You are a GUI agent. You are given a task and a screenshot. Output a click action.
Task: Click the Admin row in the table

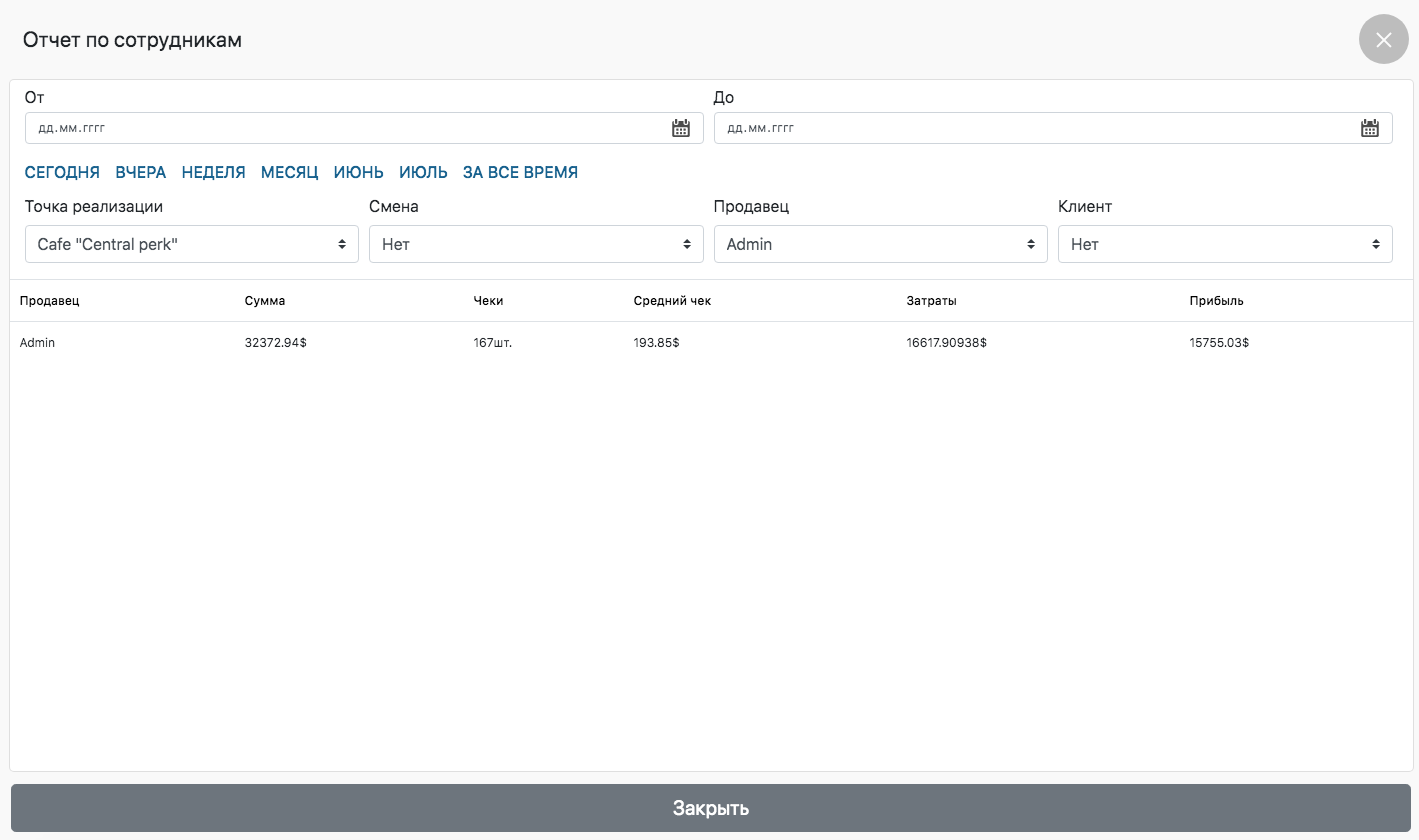(38, 343)
